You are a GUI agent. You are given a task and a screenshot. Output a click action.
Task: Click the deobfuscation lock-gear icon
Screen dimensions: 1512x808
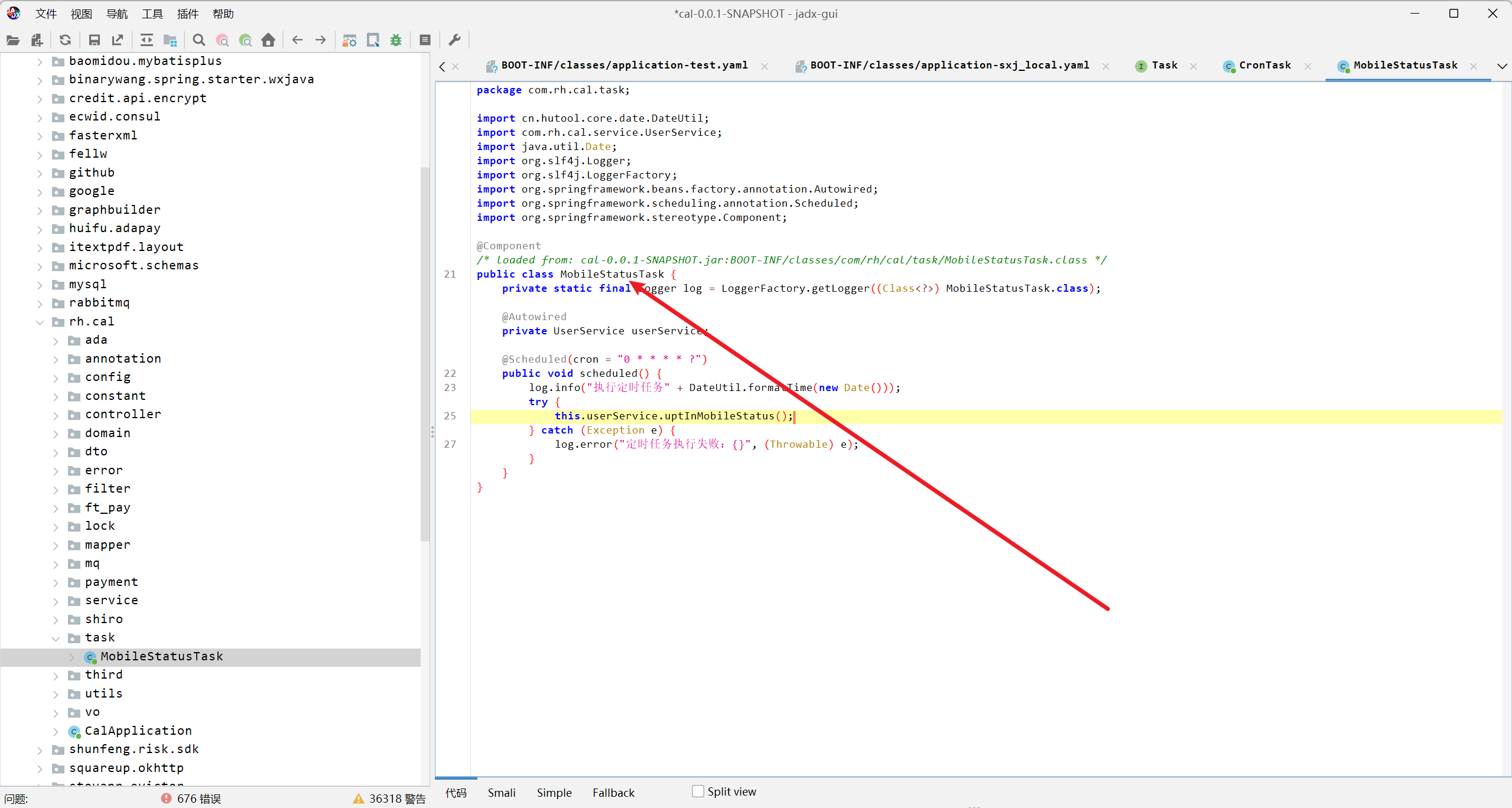(x=349, y=40)
